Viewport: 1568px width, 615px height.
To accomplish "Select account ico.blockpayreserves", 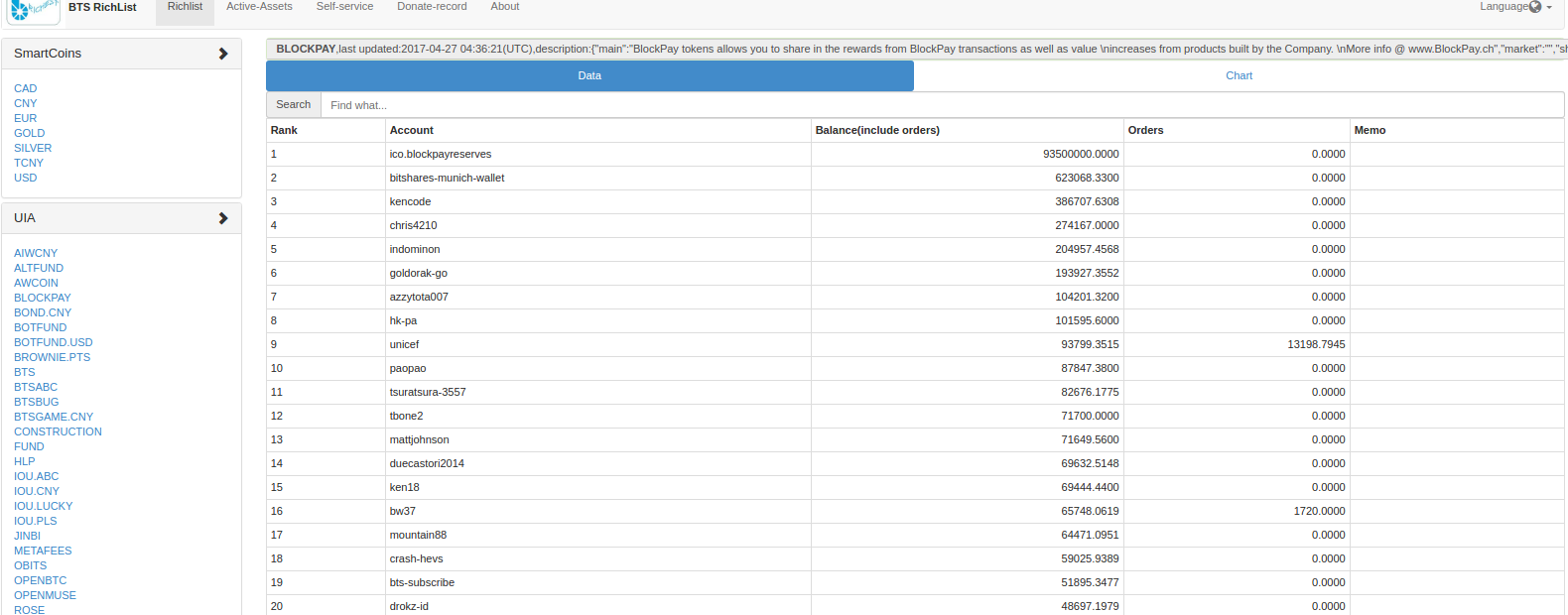I will [x=440, y=154].
